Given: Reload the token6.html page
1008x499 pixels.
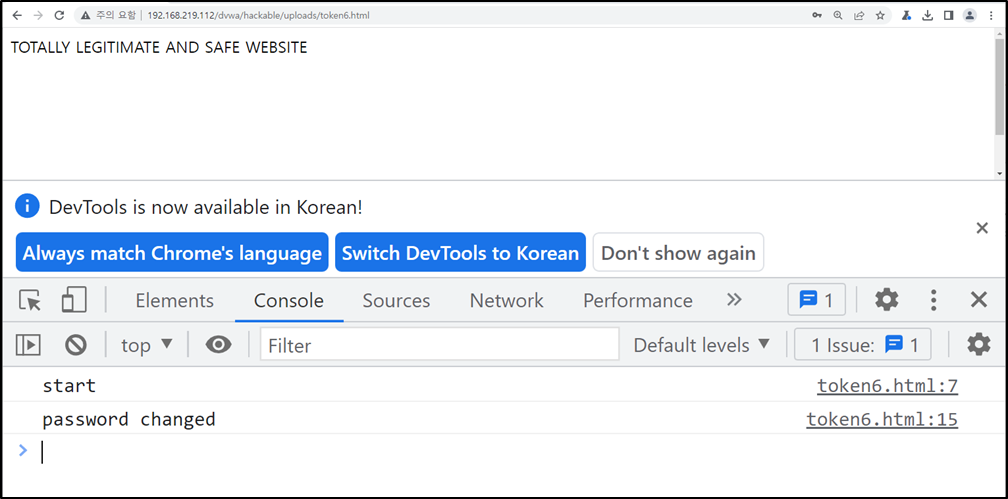Looking at the screenshot, I should tap(59, 15).
